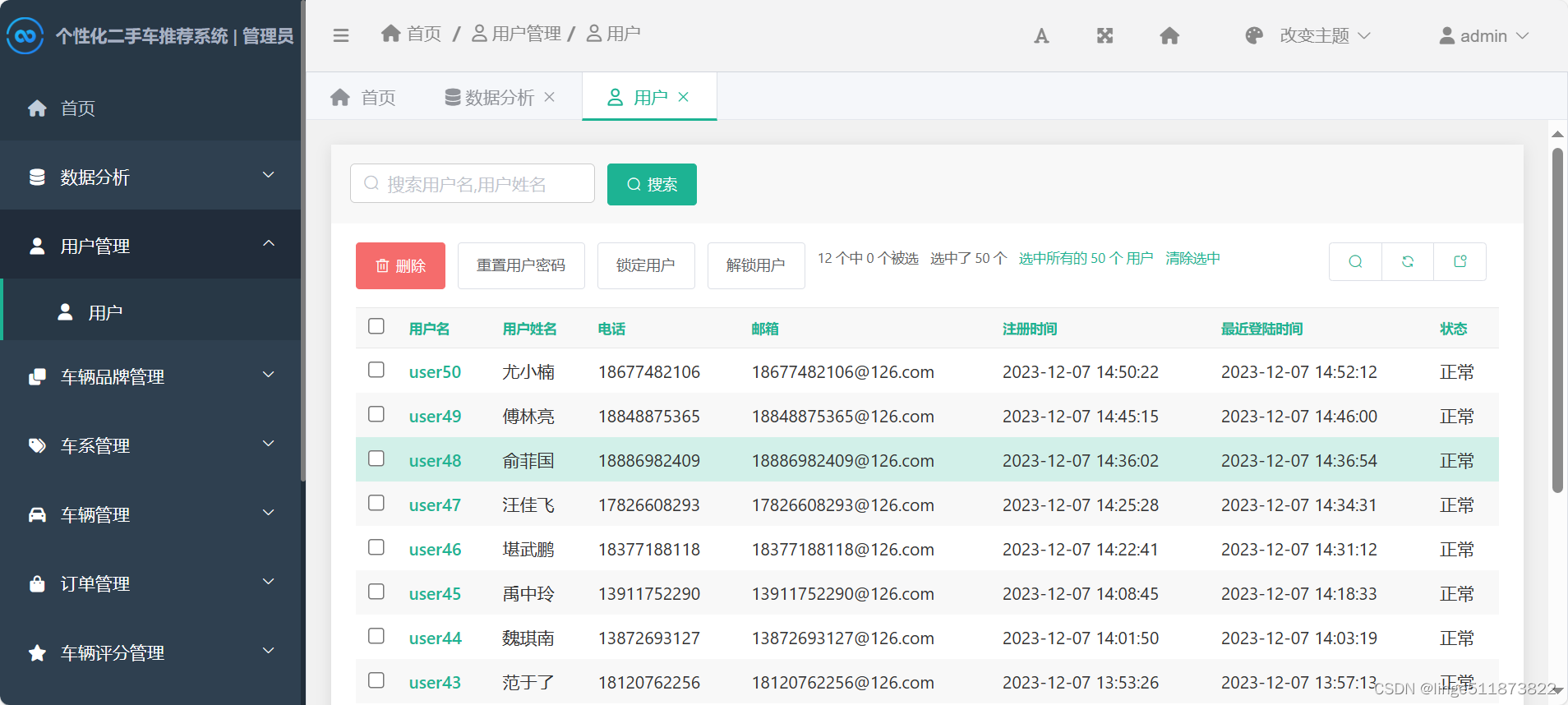Open the admin dropdown arrow
This screenshot has width=1568, height=705.
point(1522,35)
